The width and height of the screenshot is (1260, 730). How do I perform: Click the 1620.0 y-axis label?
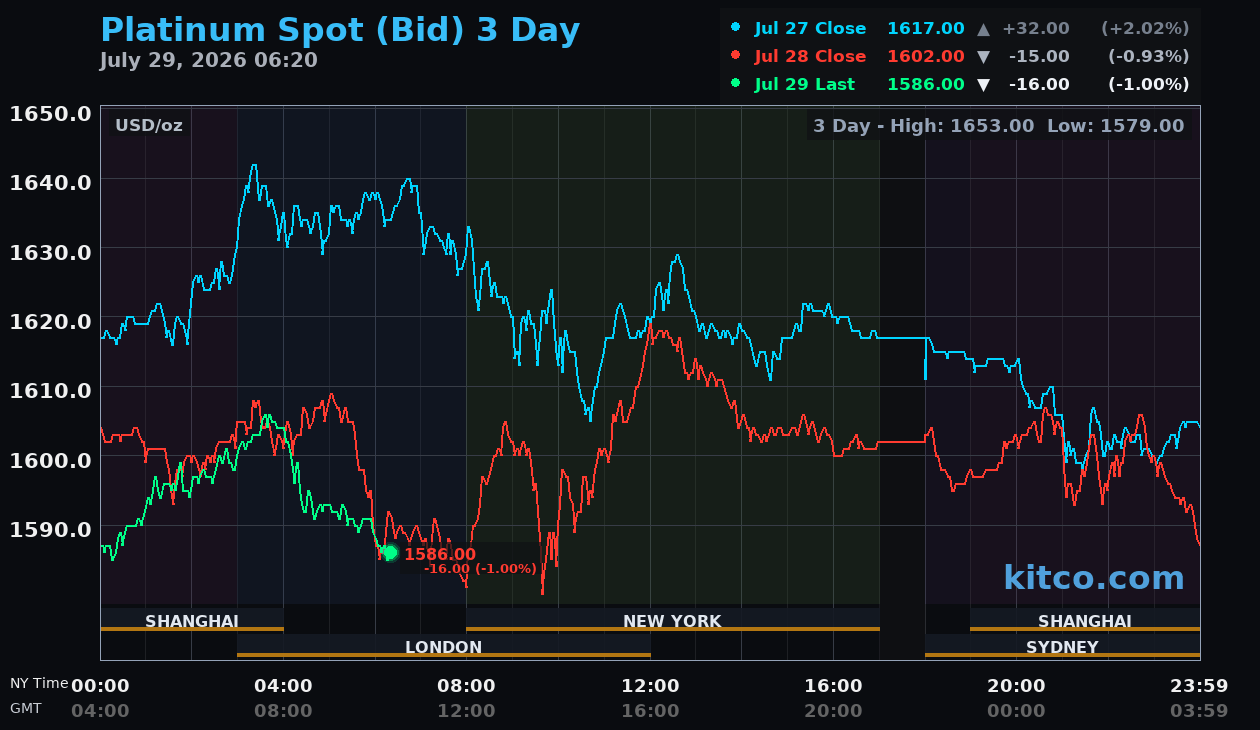[51, 321]
